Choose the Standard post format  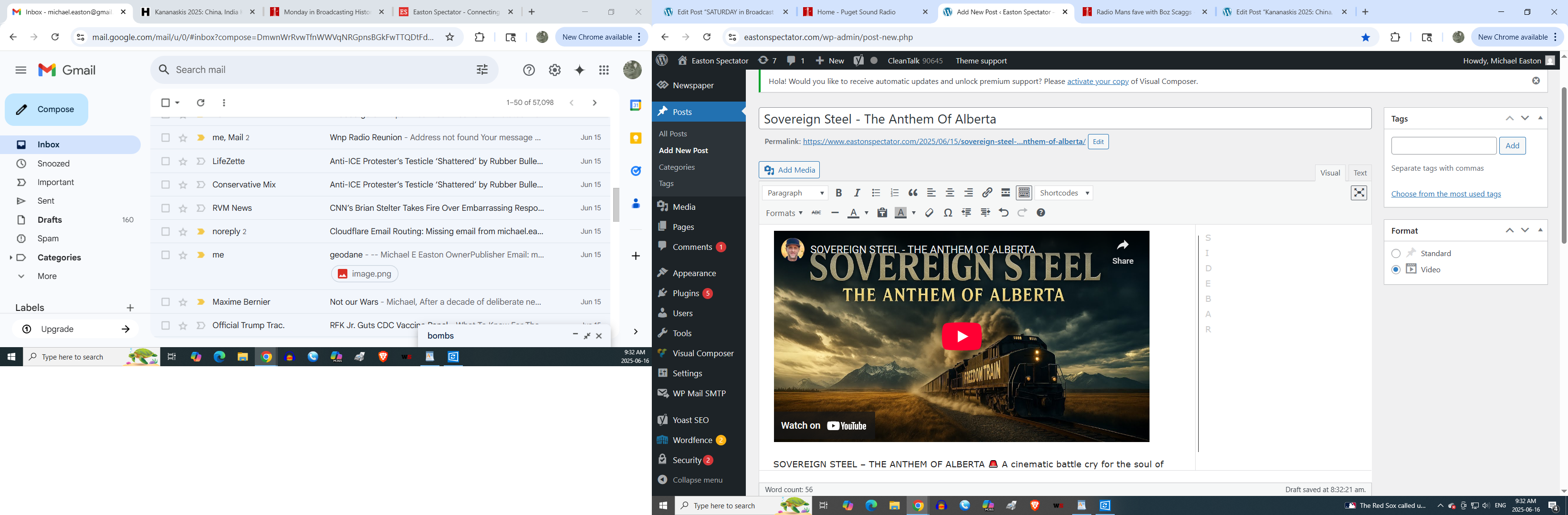point(1396,254)
